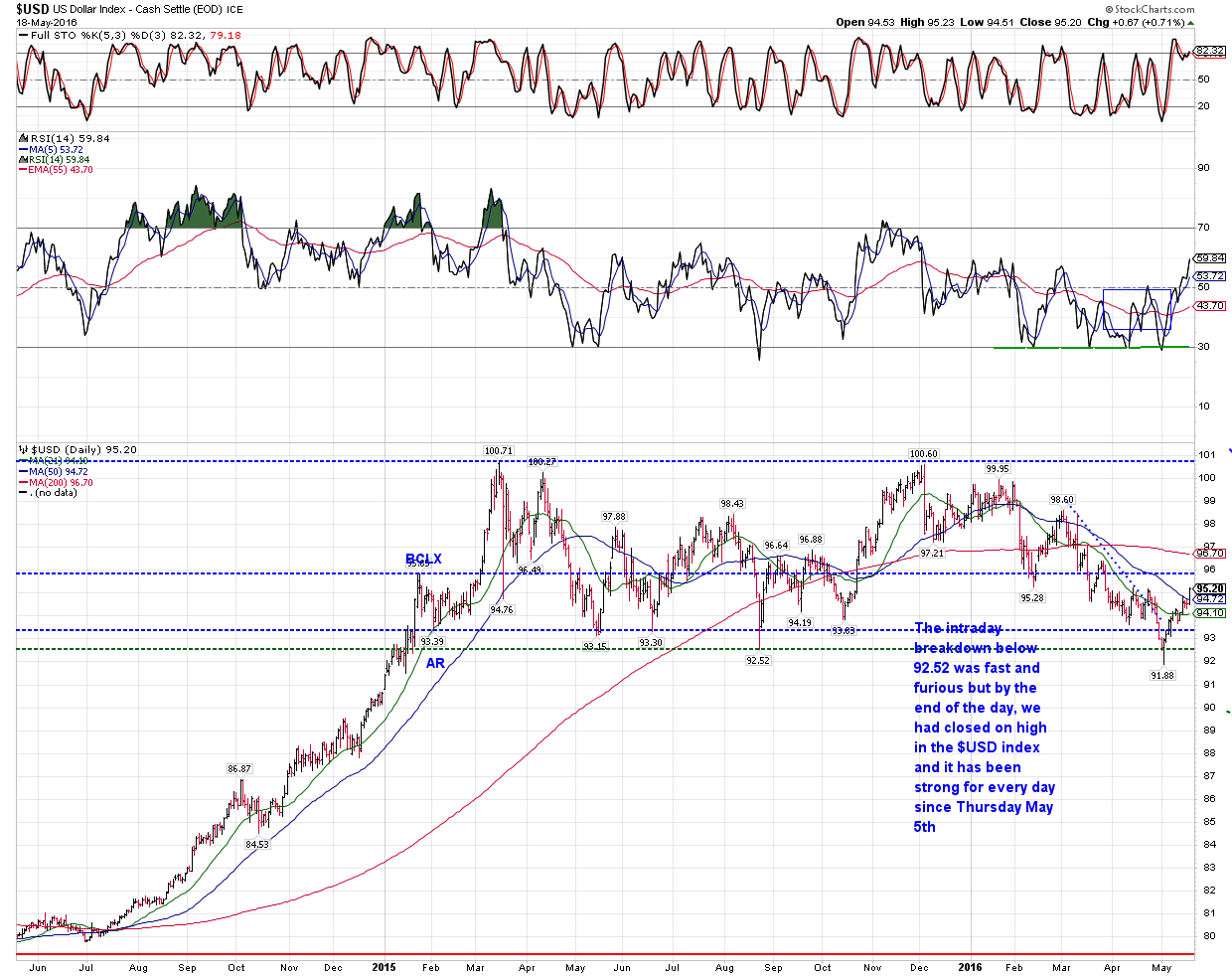
Task: Select the date 18-May-2016
Action: 45,21
